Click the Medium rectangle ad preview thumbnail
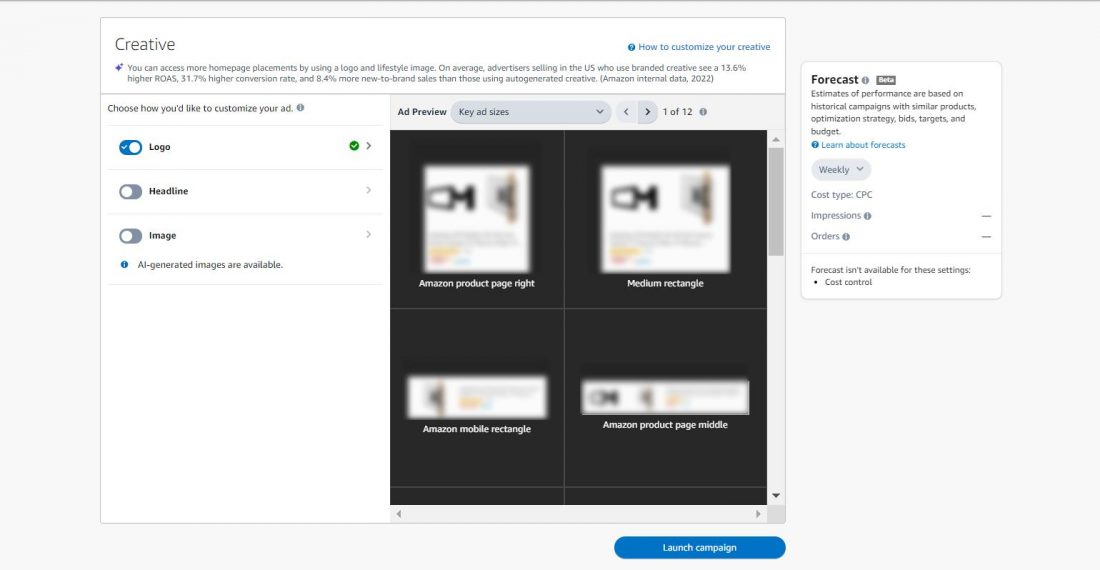This screenshot has height=570, width=1100. point(665,219)
